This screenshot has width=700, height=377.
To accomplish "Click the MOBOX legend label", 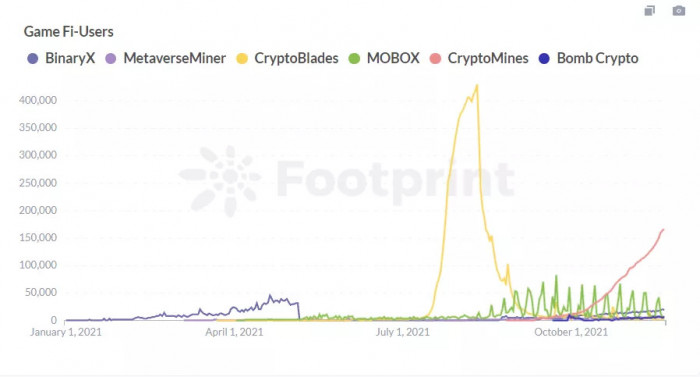I will coord(393,59).
